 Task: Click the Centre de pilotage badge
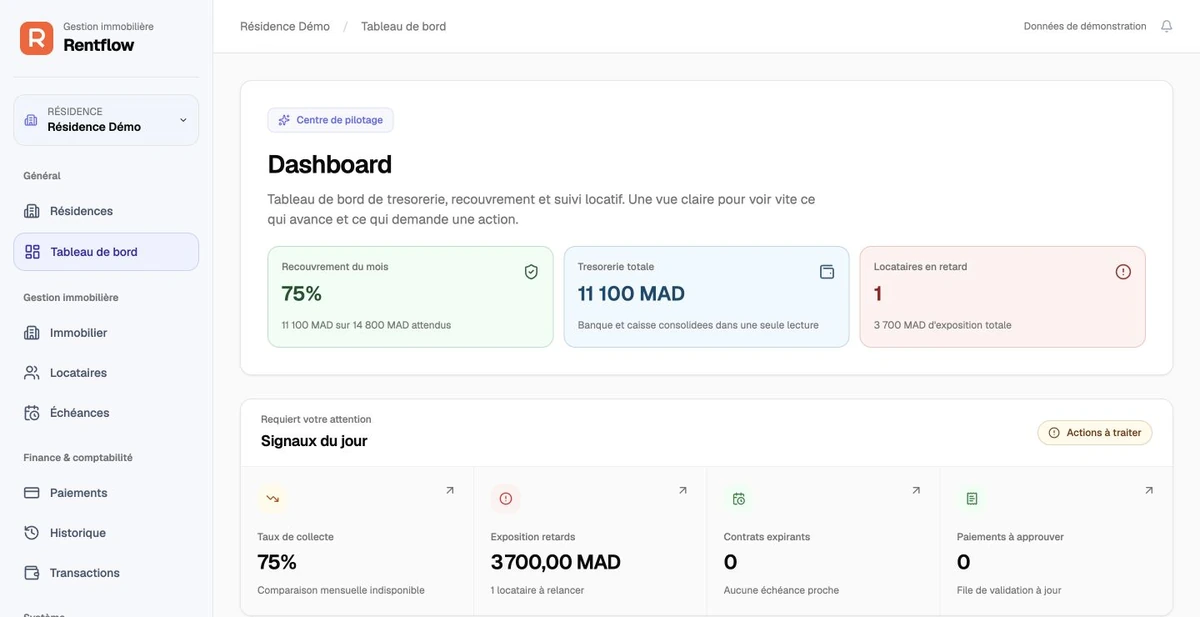[331, 120]
